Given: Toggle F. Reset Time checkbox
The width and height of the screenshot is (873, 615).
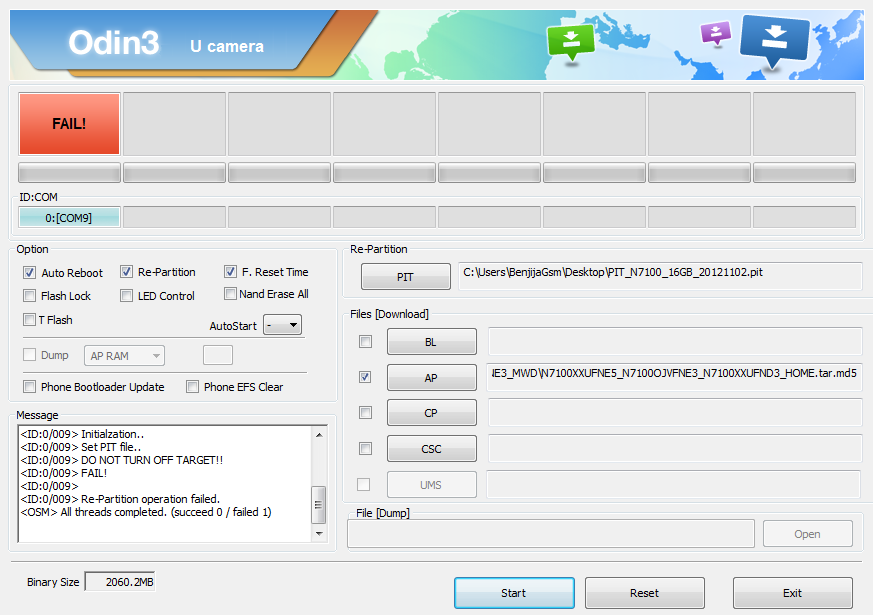Looking at the screenshot, I should click(230, 272).
